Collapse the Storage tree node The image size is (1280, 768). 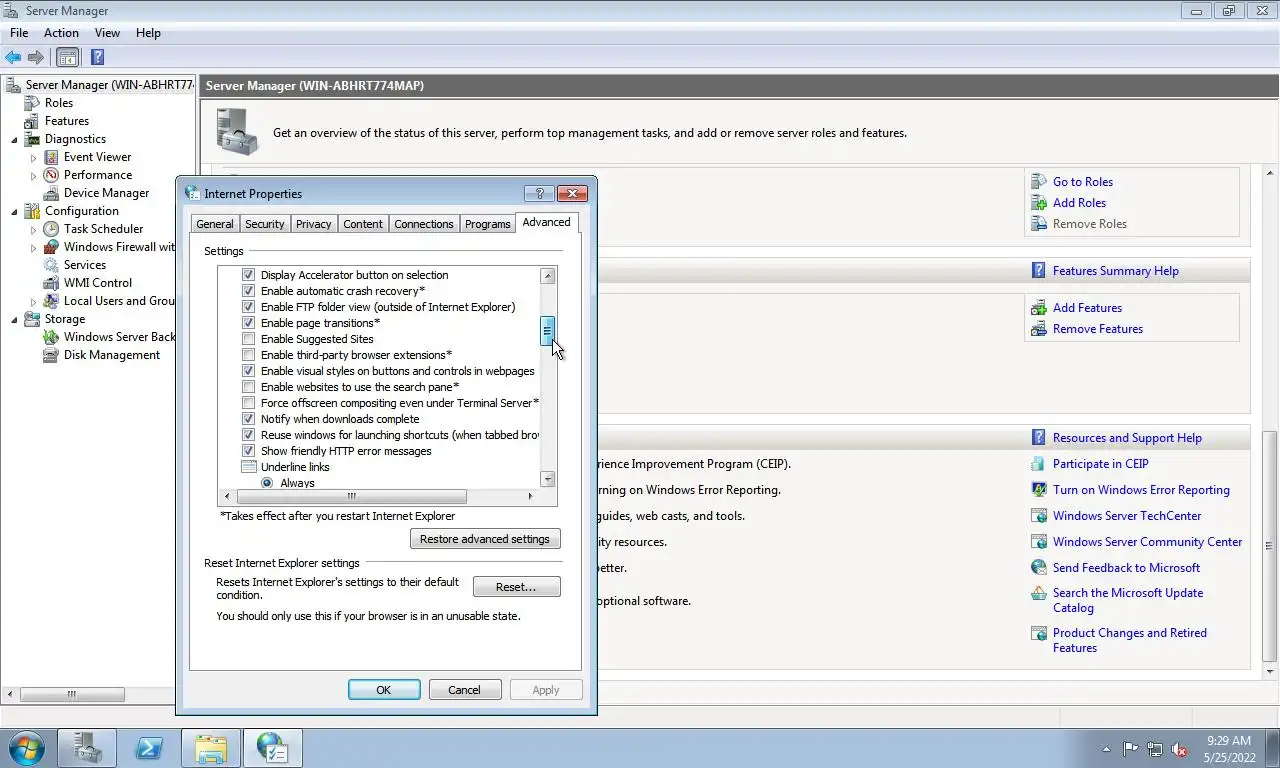(x=15, y=319)
